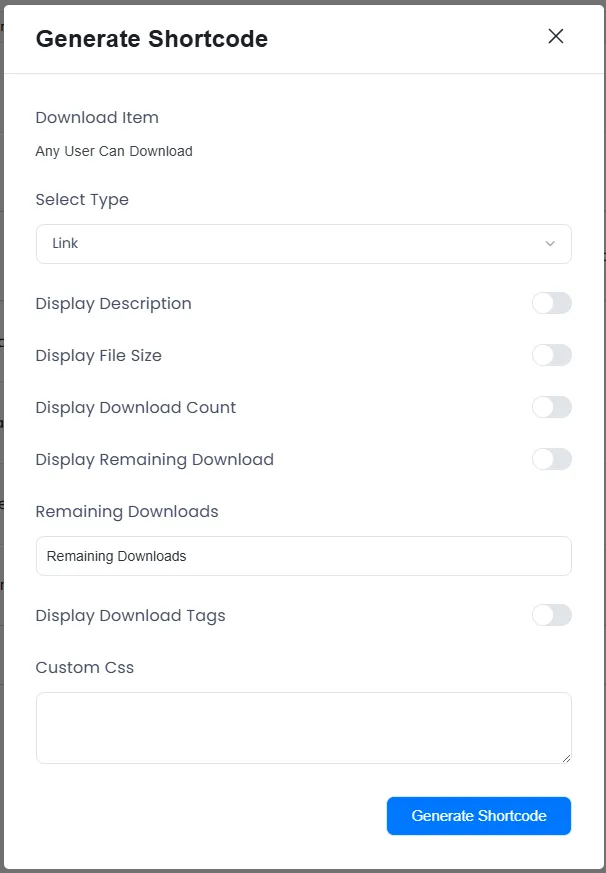Screen dimensions: 606x873
Task: Enable the Display Description toggle
Action: coord(552,303)
